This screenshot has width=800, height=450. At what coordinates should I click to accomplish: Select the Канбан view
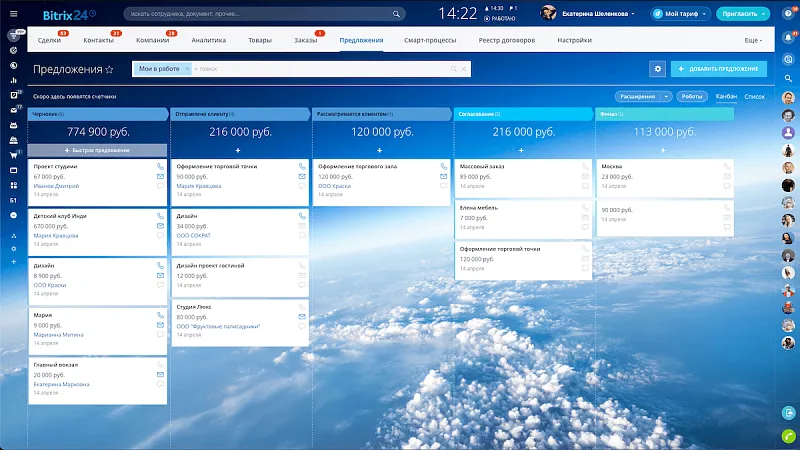pos(727,97)
